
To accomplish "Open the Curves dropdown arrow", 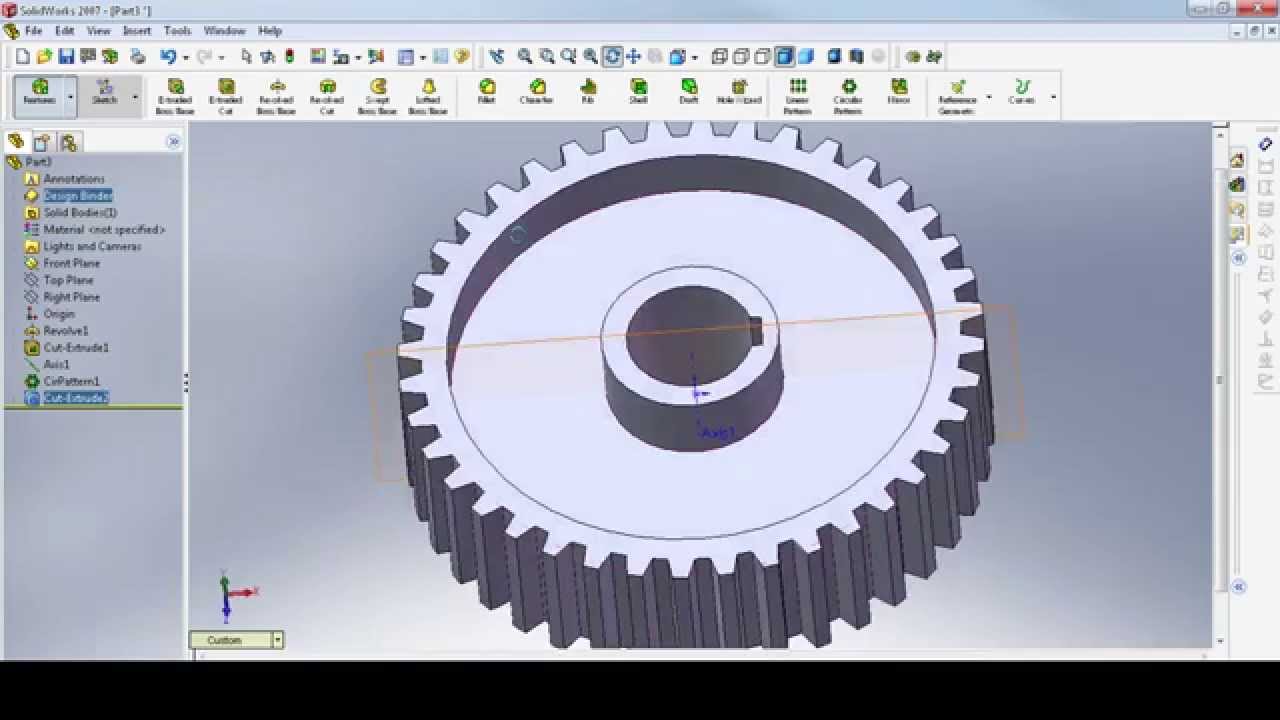I will 1052,97.
